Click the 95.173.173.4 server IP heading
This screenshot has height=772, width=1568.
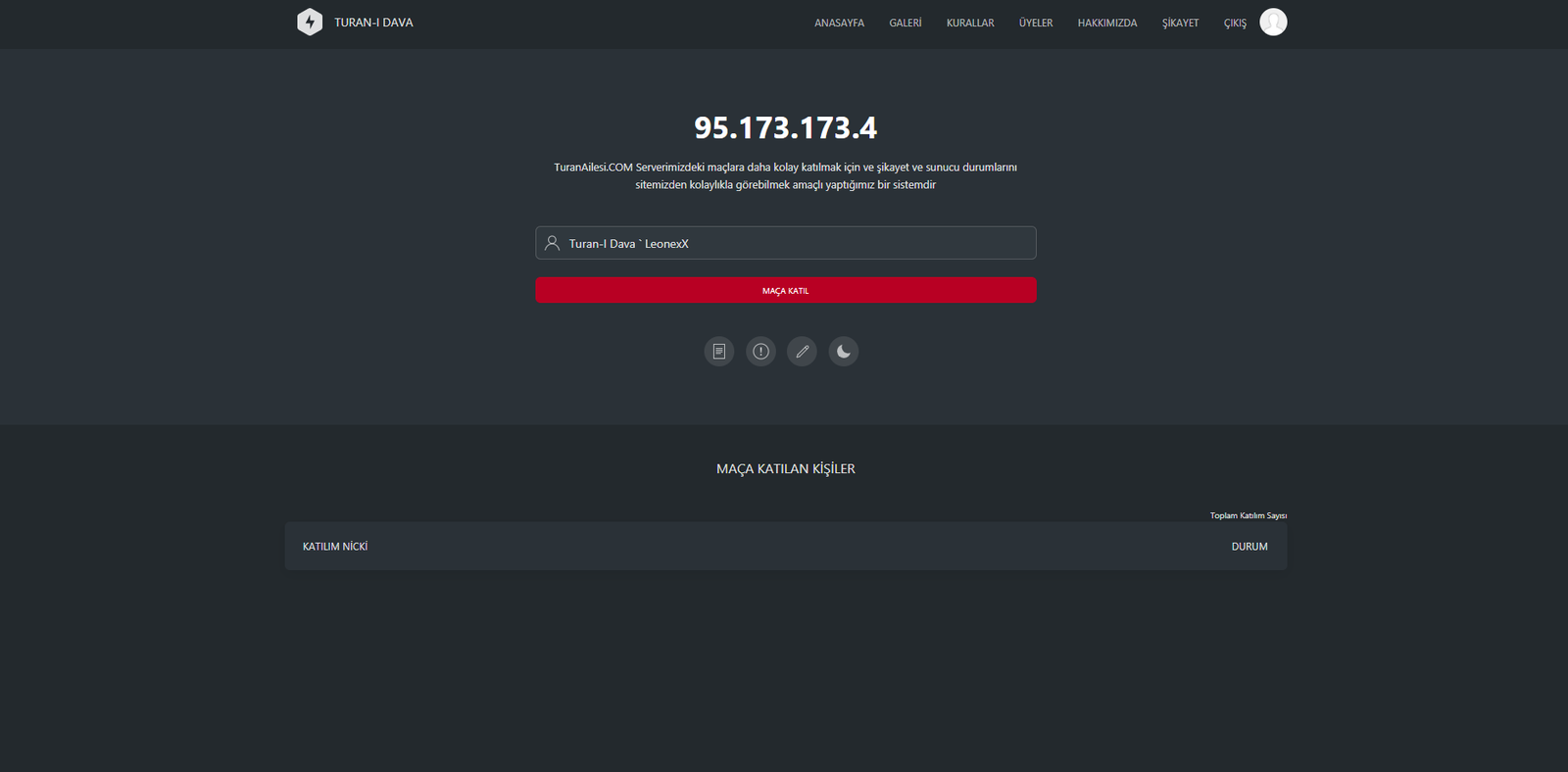(785, 127)
